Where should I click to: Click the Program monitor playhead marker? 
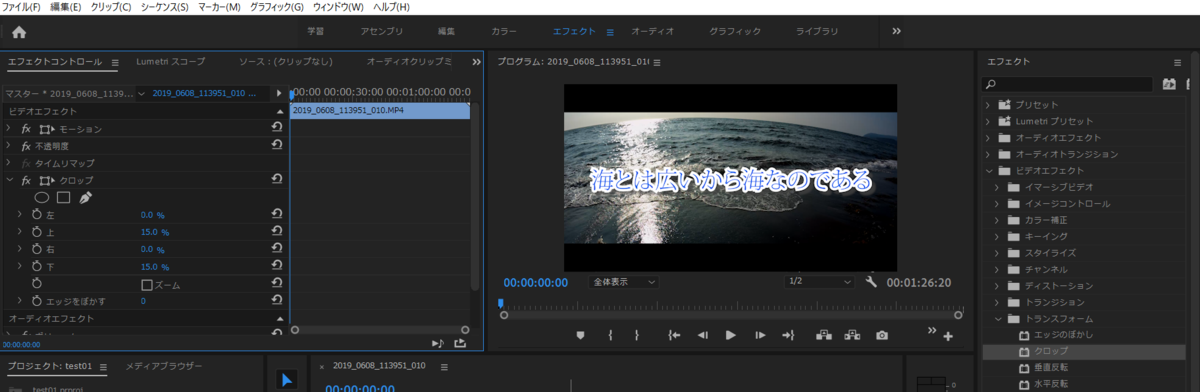pos(501,303)
